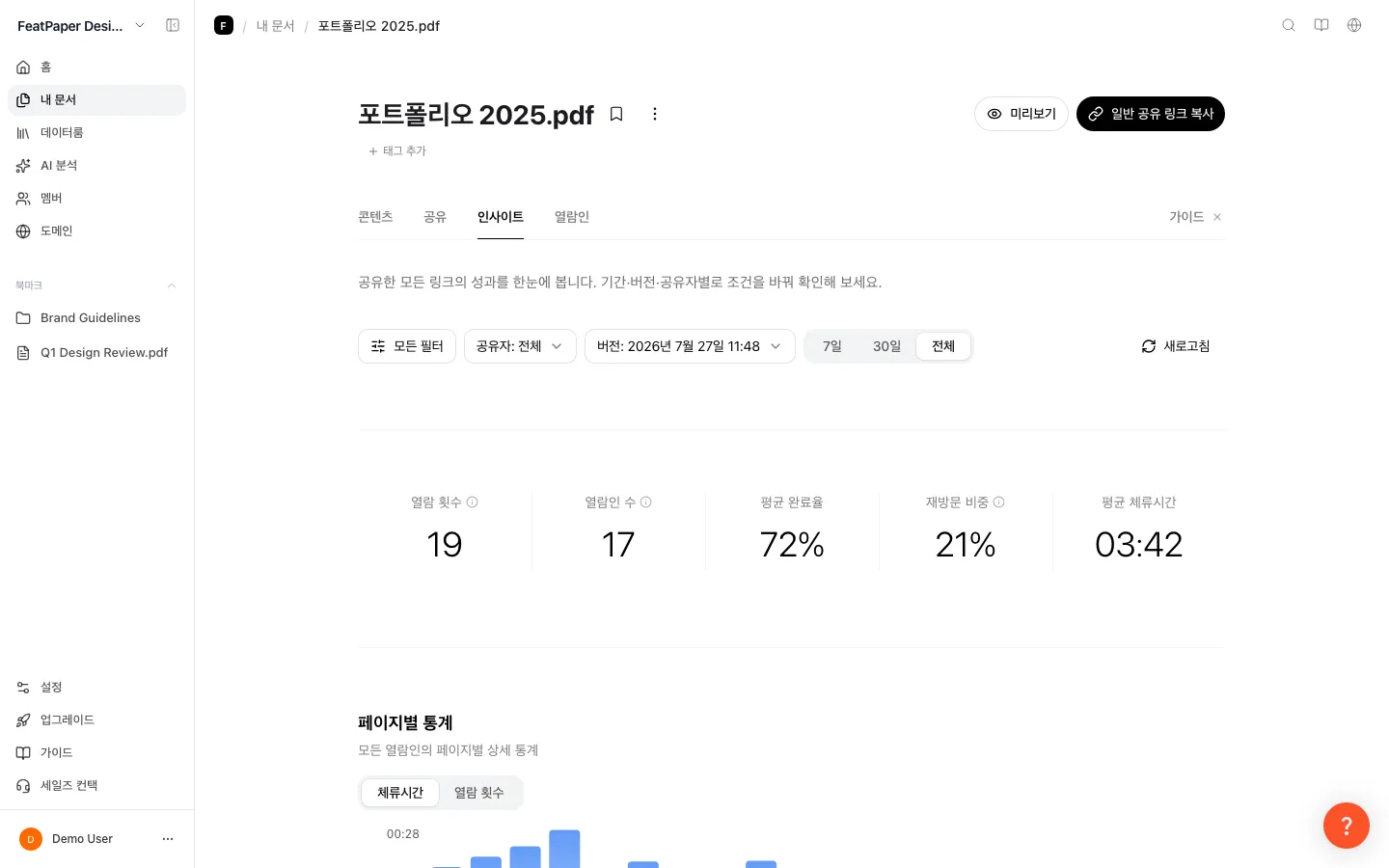Click the 19 열람 횟수 value
1389x868 pixels.
tap(445, 545)
